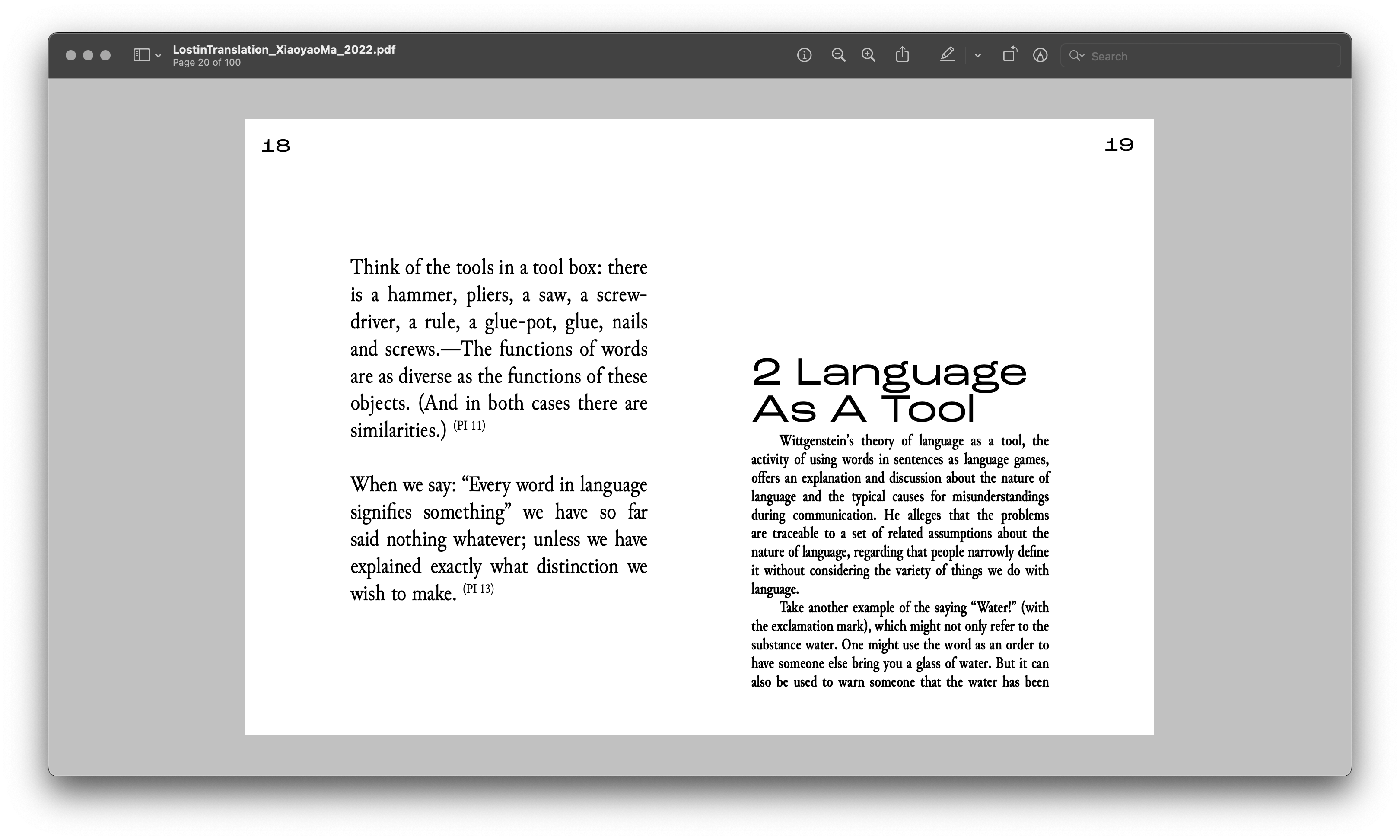The image size is (1400, 840).
Task: Click the "2 Language As A Tool" heading
Action: (x=888, y=390)
